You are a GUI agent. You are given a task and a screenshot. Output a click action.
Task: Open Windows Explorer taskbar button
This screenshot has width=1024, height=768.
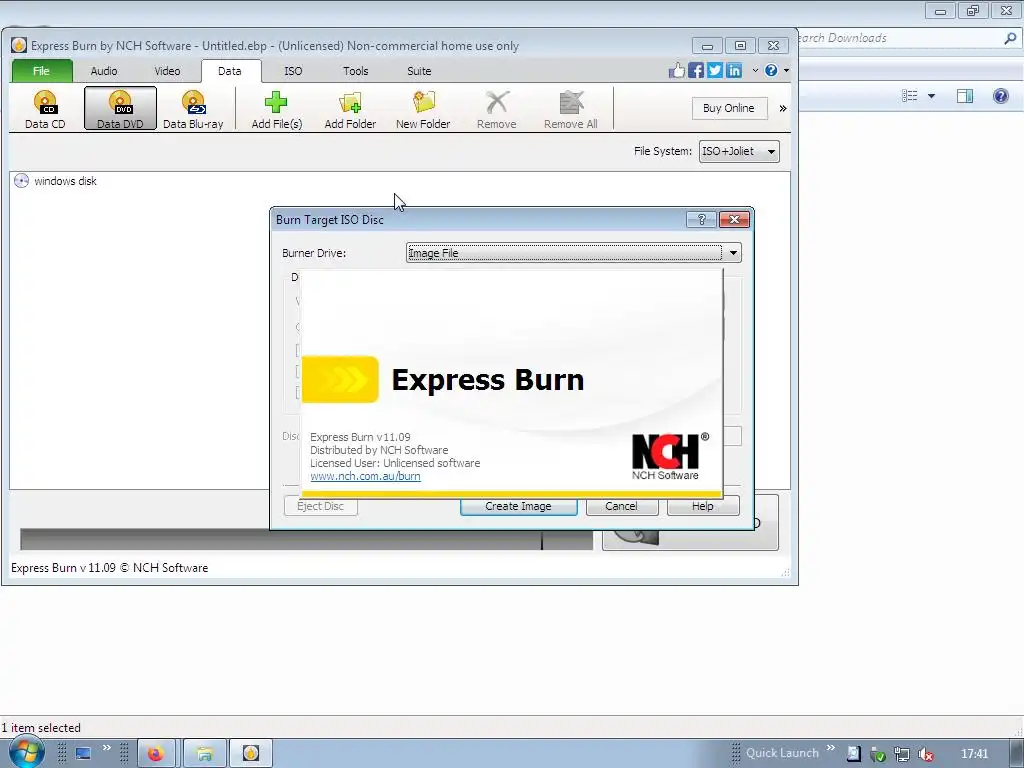click(204, 754)
